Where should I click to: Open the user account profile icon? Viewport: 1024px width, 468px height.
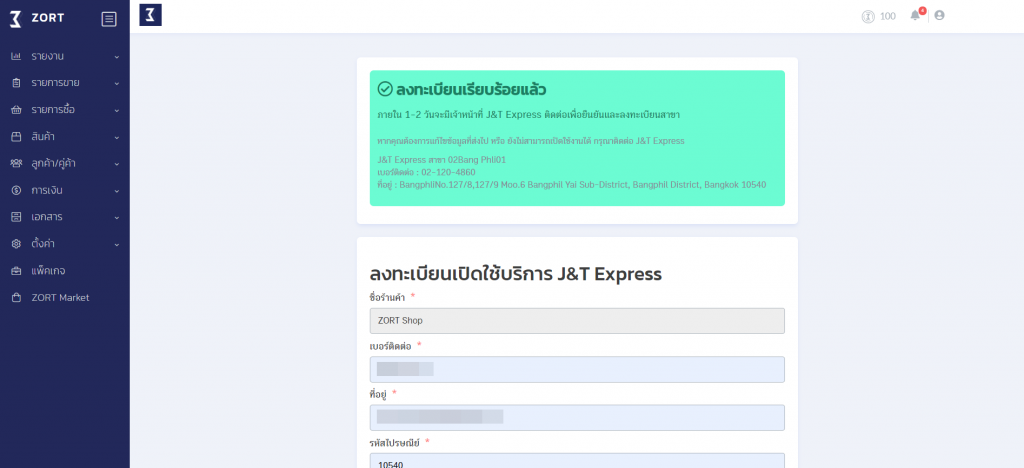[x=939, y=15]
